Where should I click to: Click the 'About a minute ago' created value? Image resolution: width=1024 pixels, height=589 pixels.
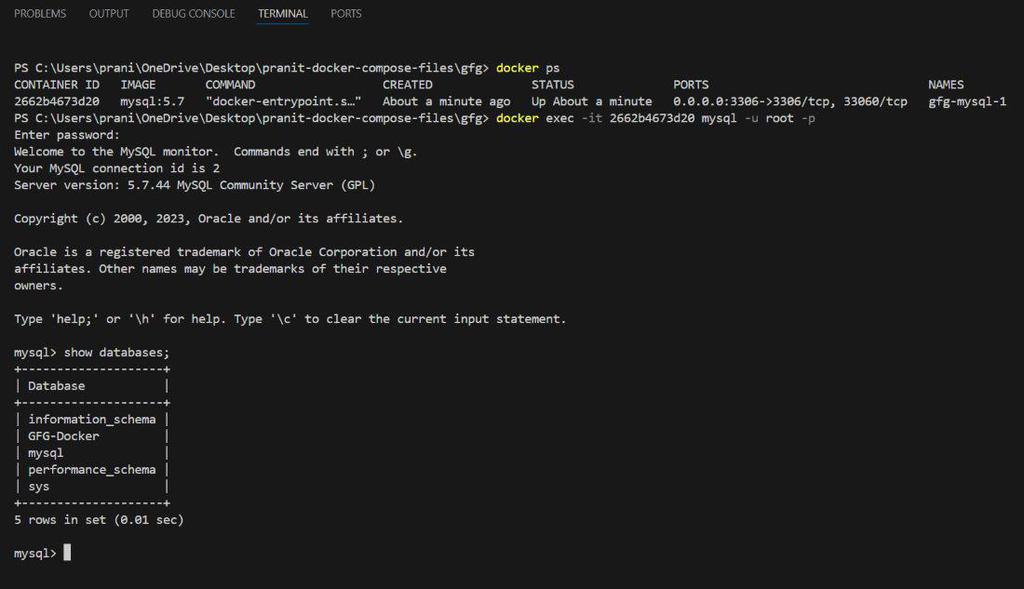pyautogui.click(x=447, y=101)
